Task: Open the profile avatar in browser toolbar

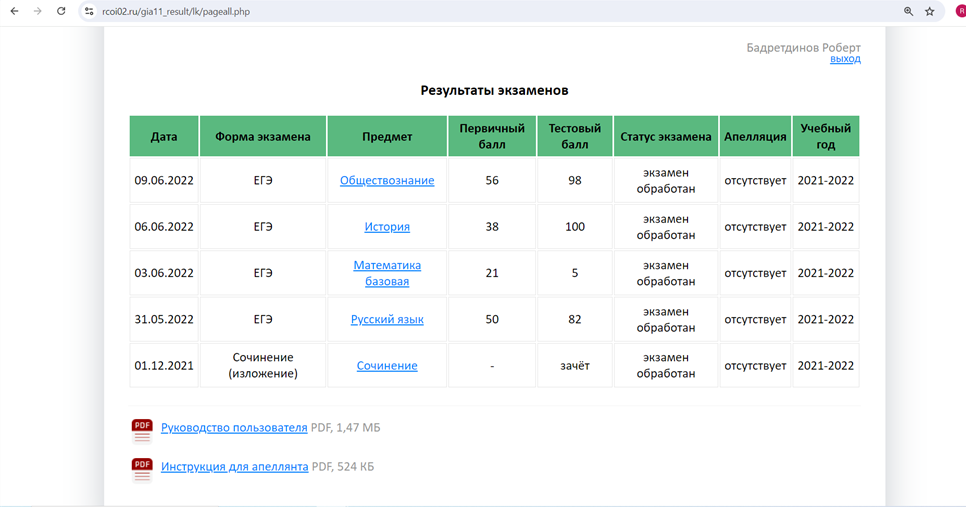Action: (961, 11)
